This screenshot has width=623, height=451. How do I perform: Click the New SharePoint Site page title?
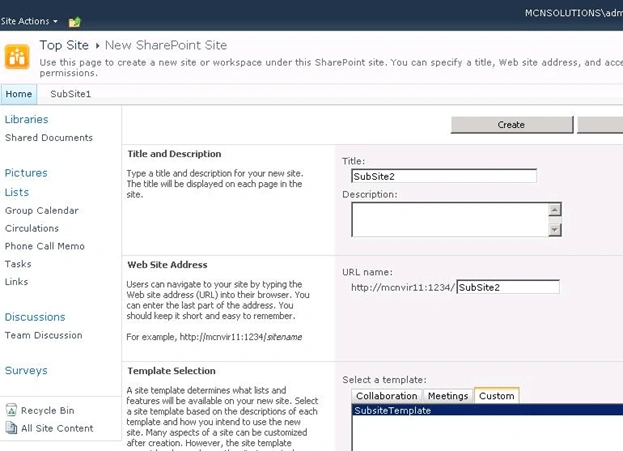166,45
